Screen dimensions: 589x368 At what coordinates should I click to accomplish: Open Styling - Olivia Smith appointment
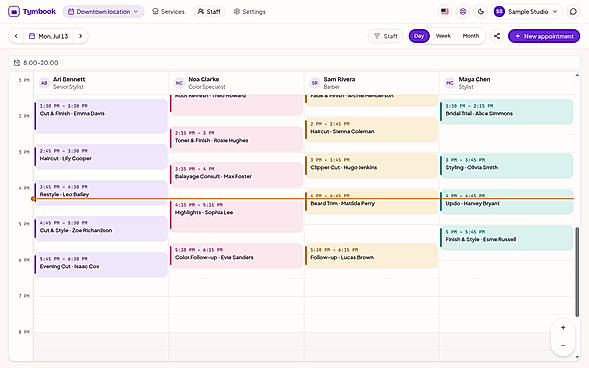point(506,166)
